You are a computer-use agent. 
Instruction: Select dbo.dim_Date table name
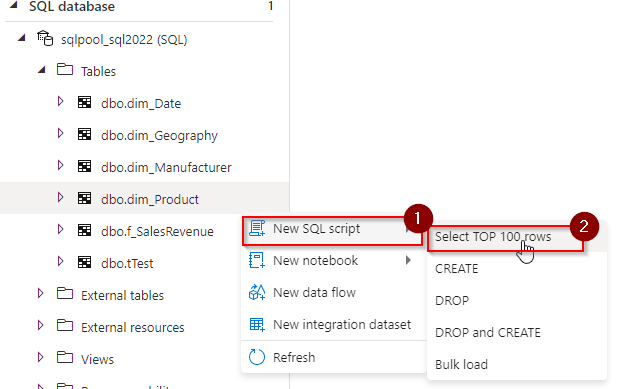[x=141, y=103]
